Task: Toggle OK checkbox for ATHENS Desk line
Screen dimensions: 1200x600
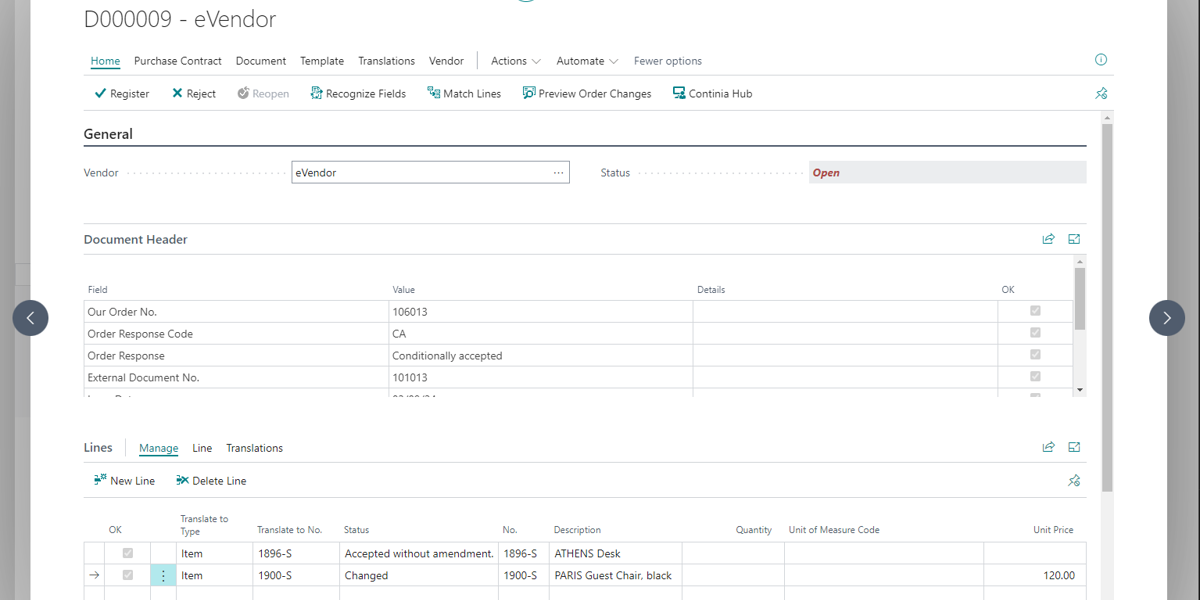Action: coord(127,553)
